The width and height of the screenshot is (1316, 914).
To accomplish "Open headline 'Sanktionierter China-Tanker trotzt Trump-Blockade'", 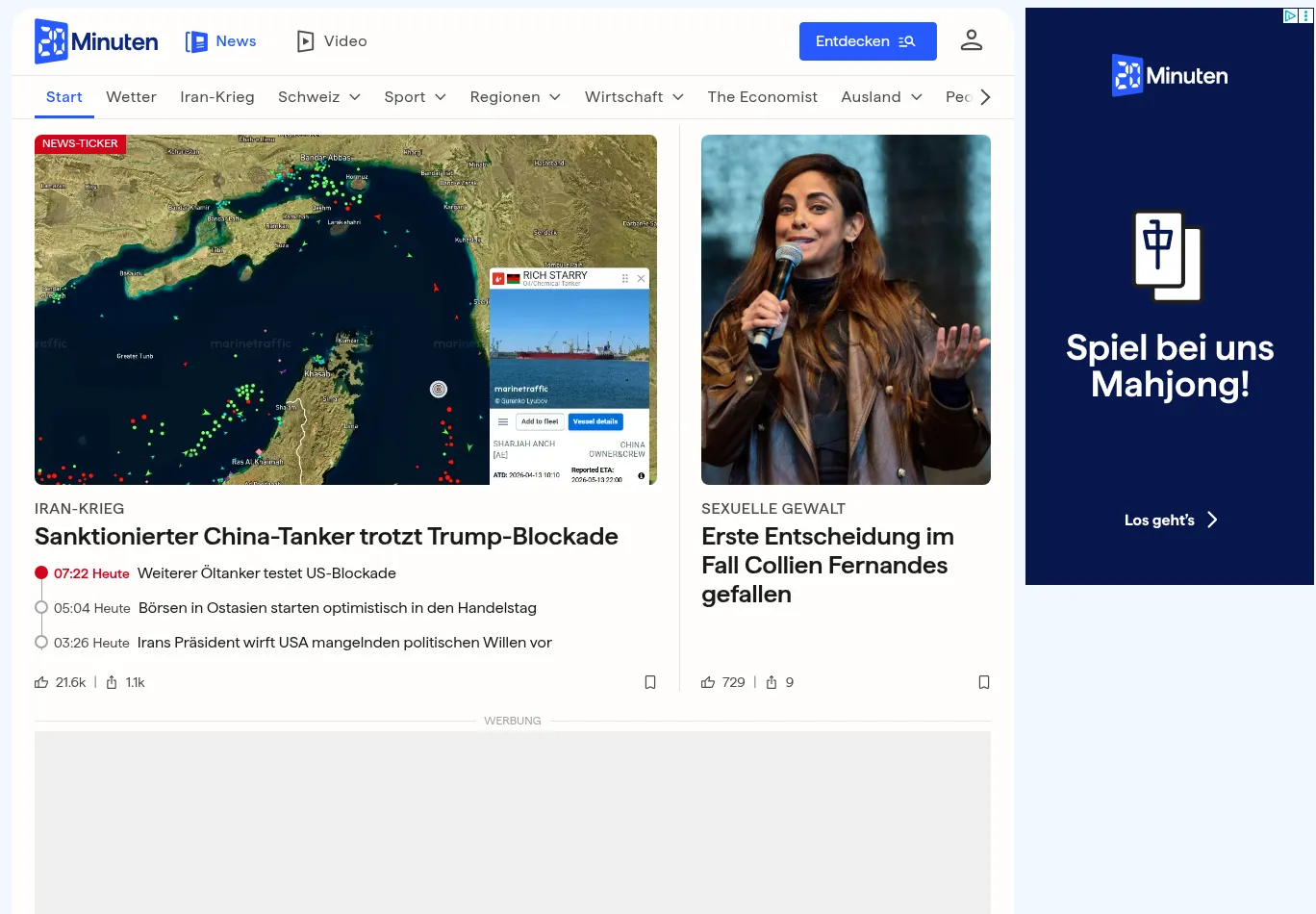I will point(326,537).
